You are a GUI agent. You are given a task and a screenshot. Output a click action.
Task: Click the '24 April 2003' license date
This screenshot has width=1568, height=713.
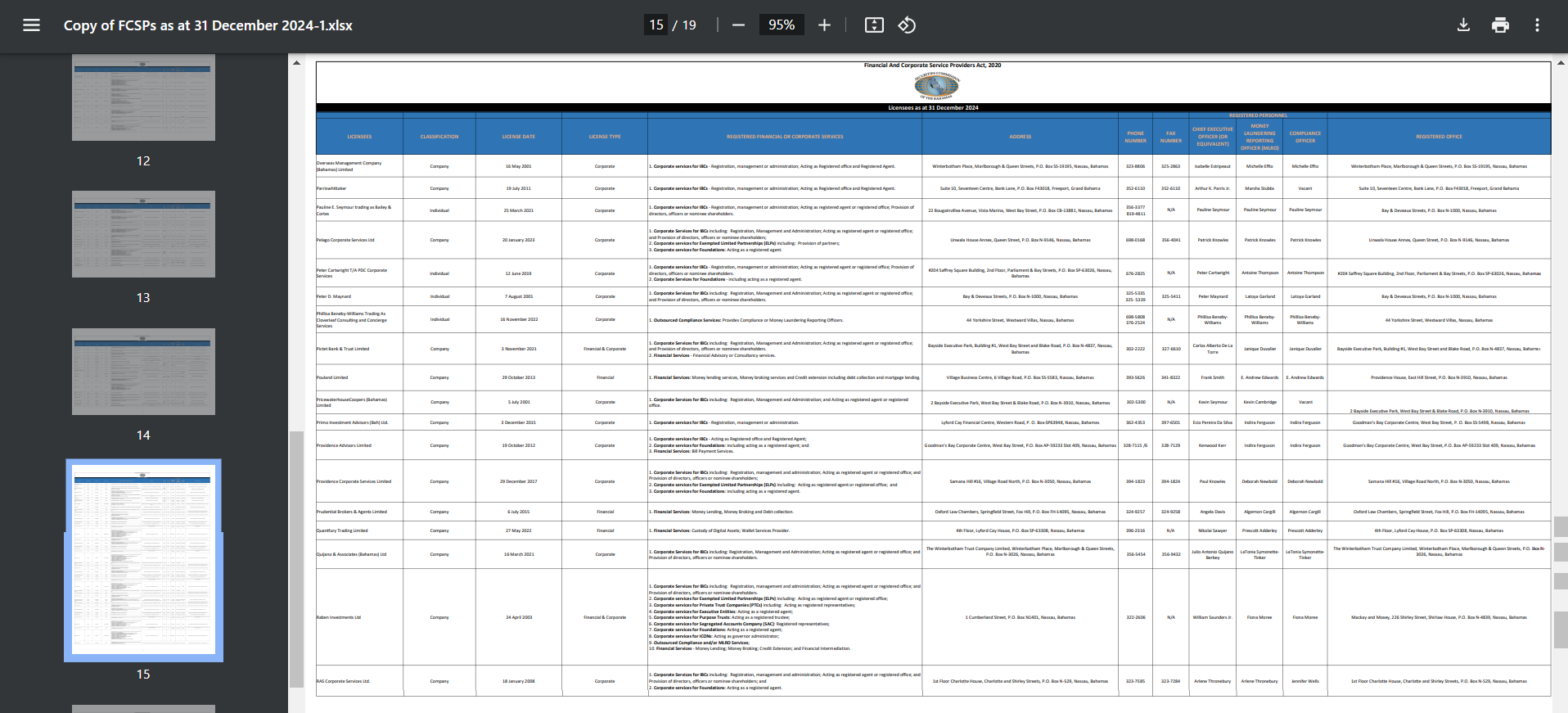pos(519,617)
